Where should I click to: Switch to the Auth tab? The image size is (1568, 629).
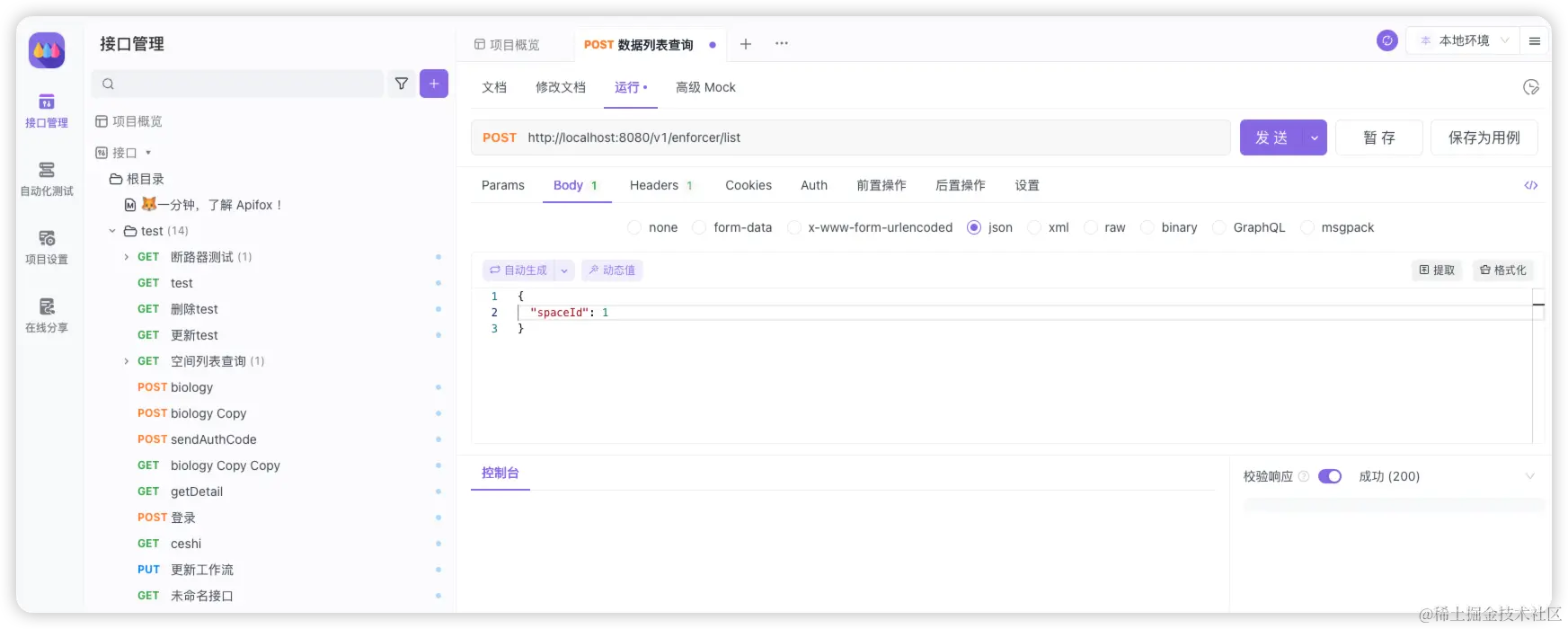[814, 185]
